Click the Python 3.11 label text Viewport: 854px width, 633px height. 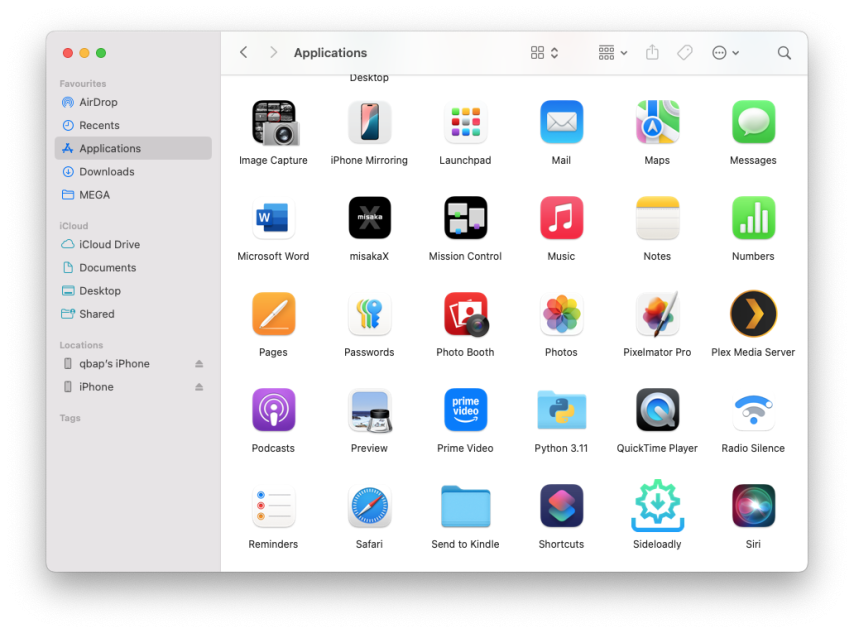pos(561,448)
